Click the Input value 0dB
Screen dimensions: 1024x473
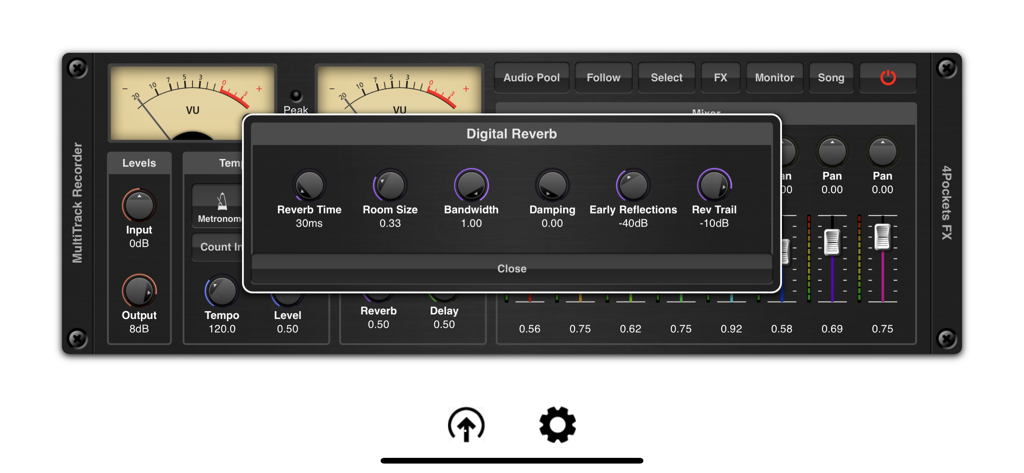(138, 244)
